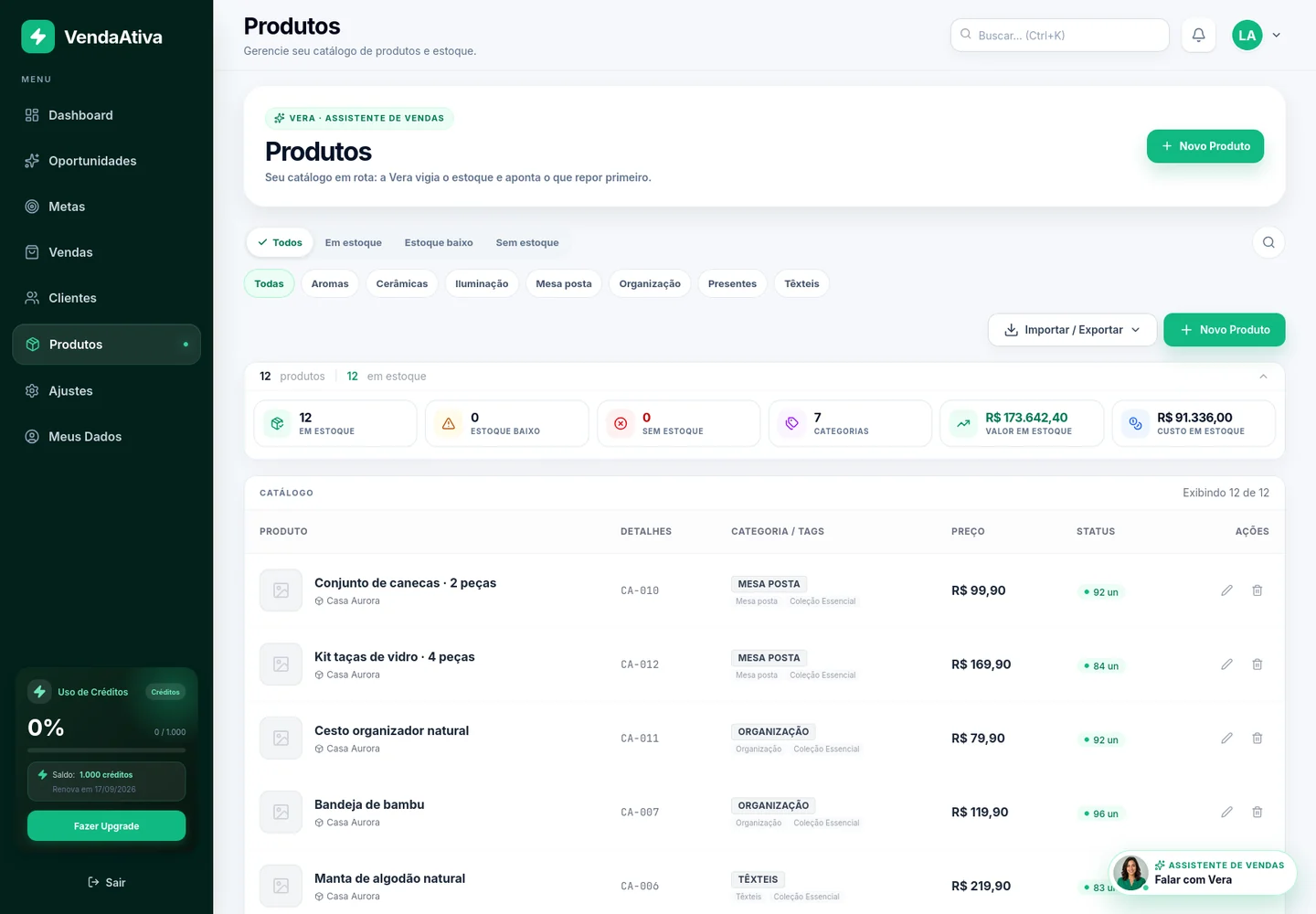Click the Custo em Estoque coins icon
Viewport: 1316px width, 914px height.
tap(1135, 423)
